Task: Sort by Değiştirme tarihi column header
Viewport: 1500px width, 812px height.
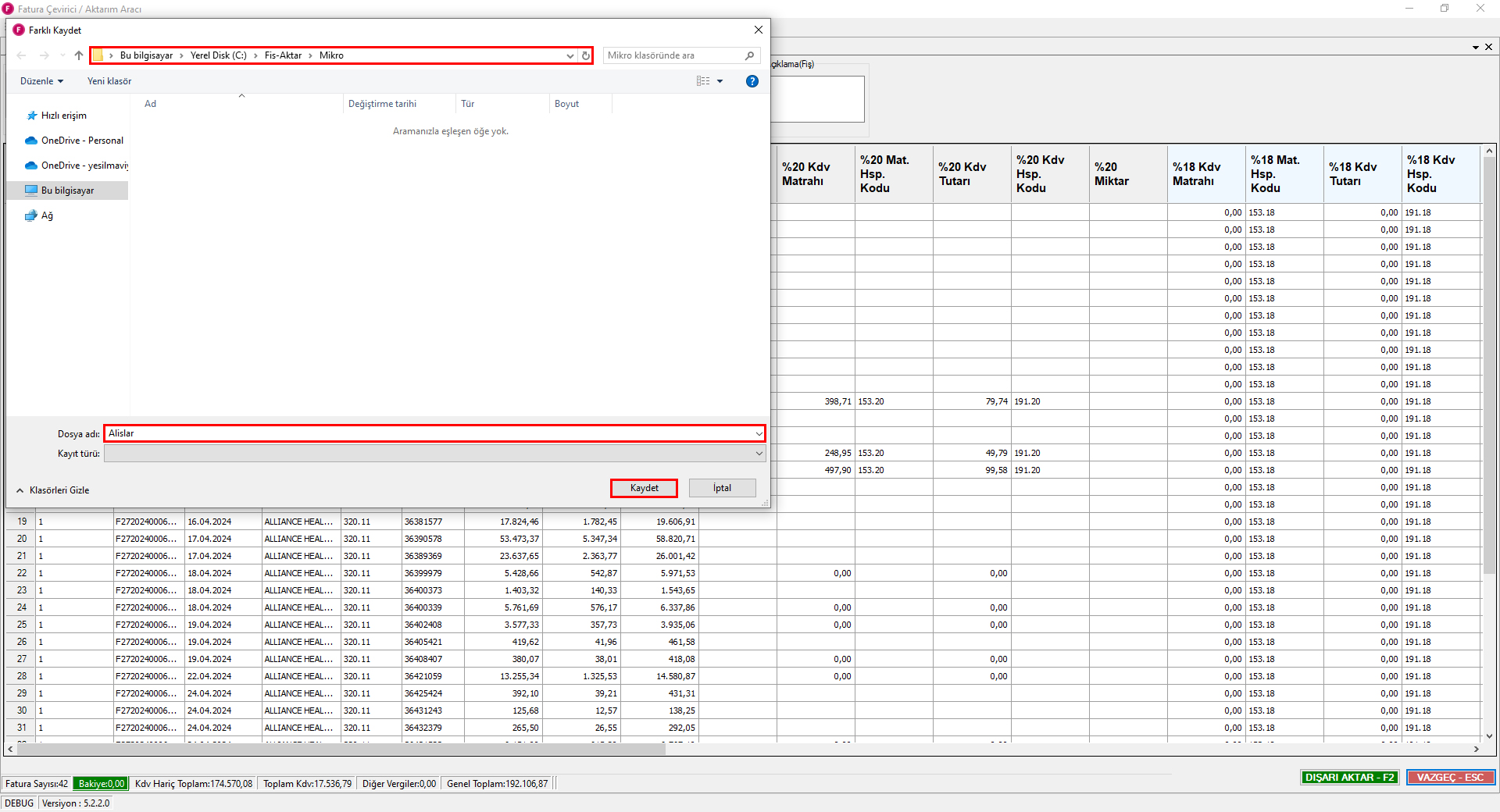Action: pyautogui.click(x=382, y=104)
